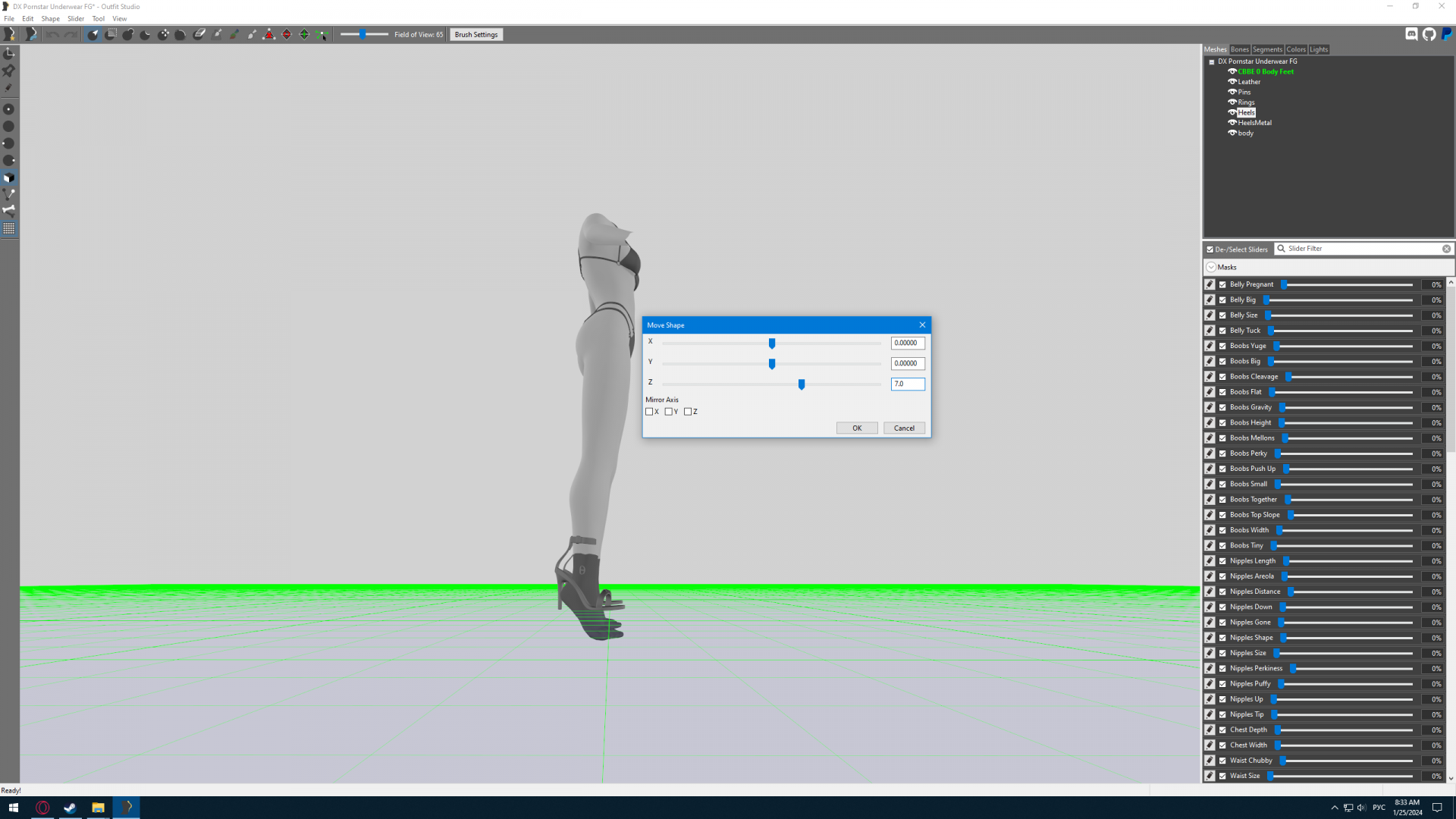This screenshot has width=1456, height=819.
Task: Open Brush Settings
Action: pos(476,34)
